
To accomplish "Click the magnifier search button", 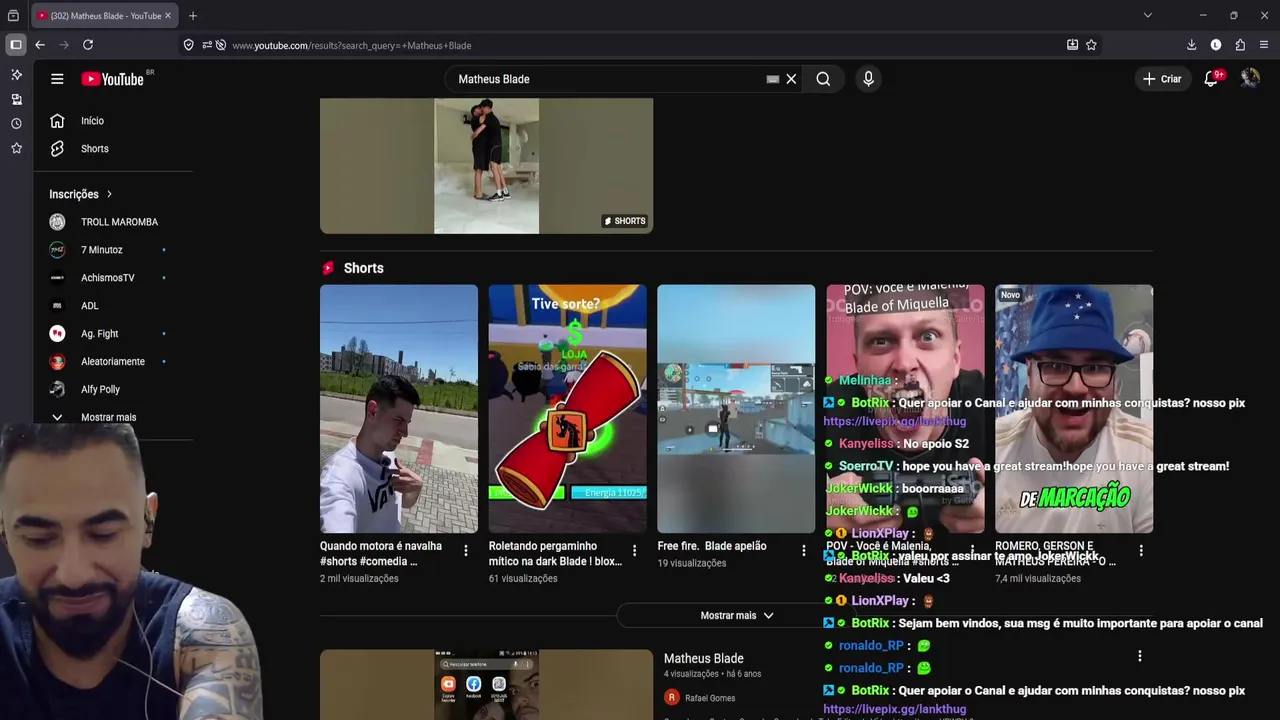I will click(x=823, y=79).
